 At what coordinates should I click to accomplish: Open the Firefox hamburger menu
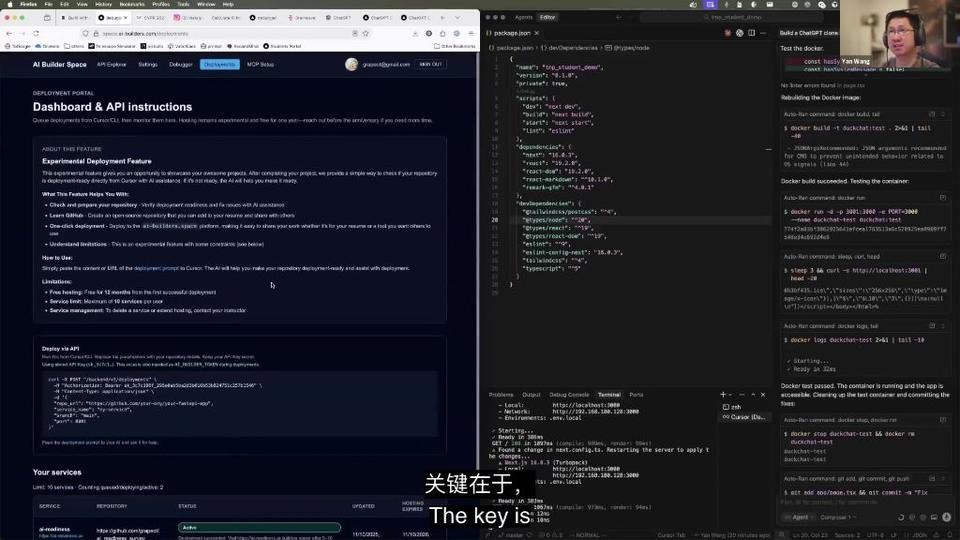(471, 33)
